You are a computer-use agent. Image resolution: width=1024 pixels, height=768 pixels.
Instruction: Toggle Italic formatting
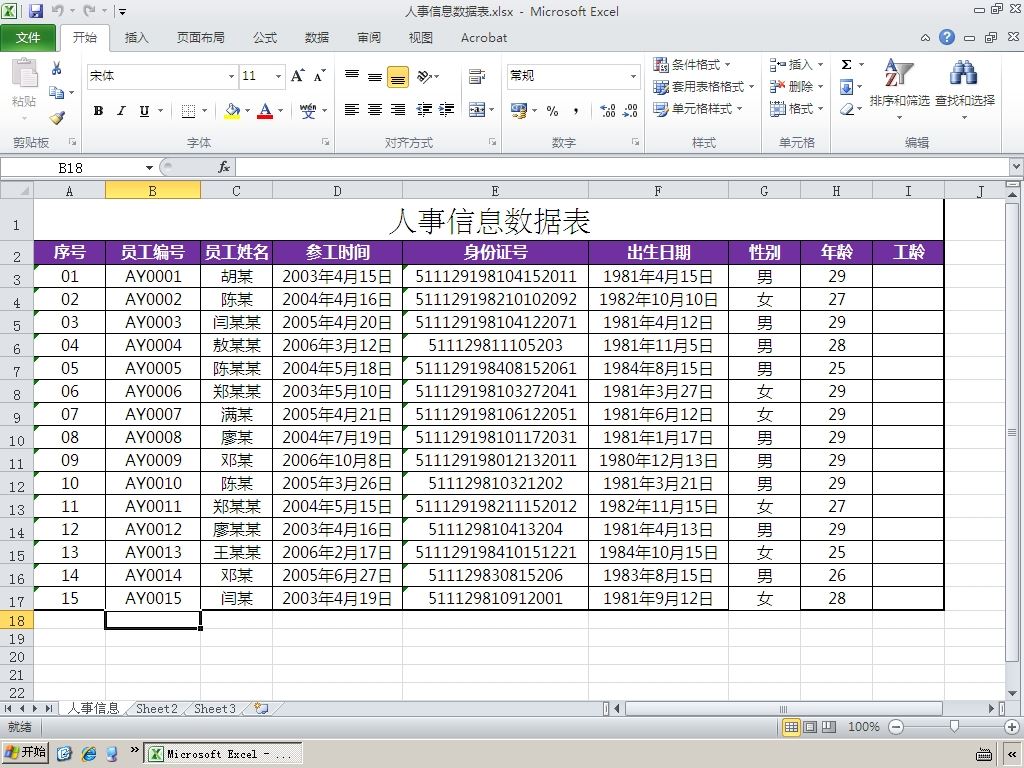[121, 110]
